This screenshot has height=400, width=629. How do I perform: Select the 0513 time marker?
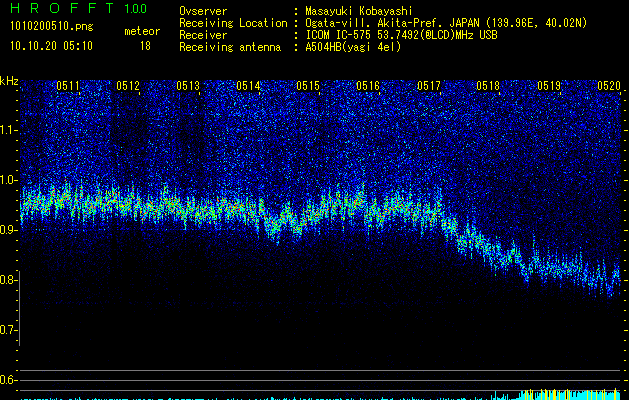tap(188, 87)
